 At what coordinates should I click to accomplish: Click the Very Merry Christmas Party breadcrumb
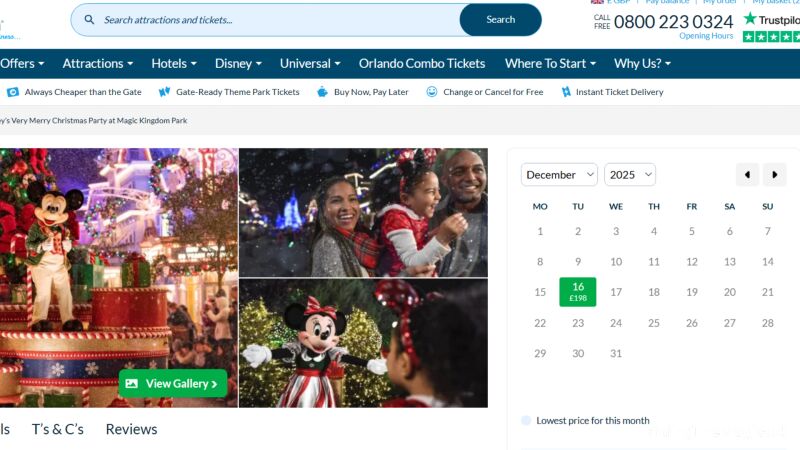93,120
